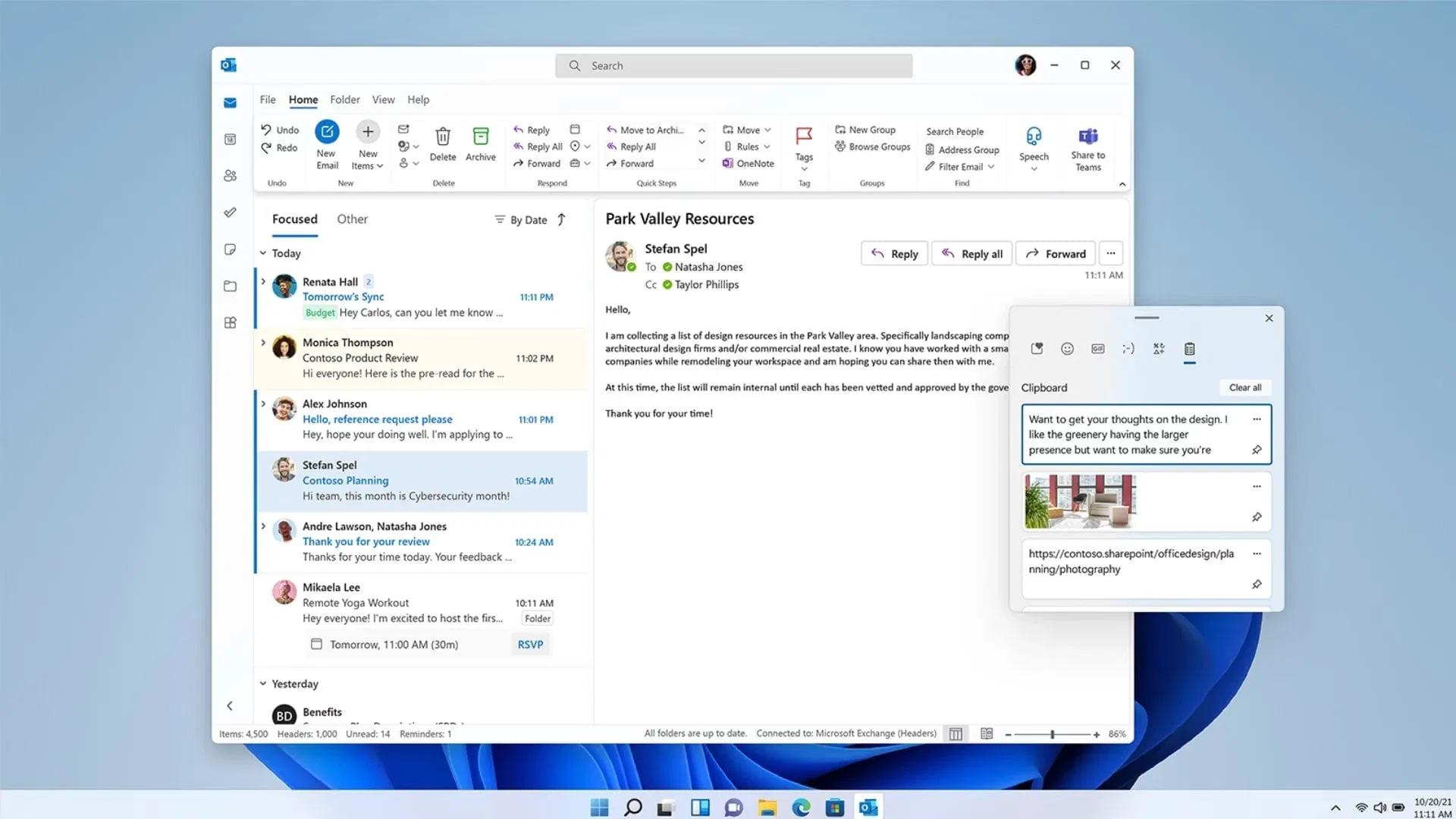
Task: Open the View ribbon tab
Action: [383, 99]
